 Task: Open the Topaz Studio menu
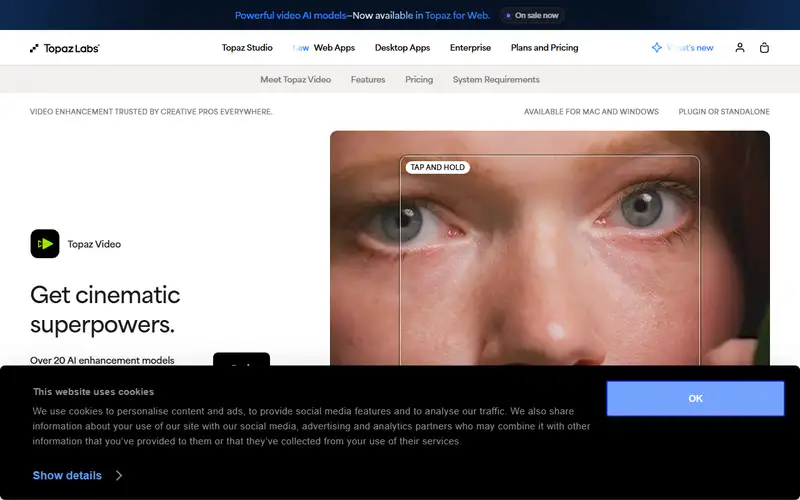(247, 47)
